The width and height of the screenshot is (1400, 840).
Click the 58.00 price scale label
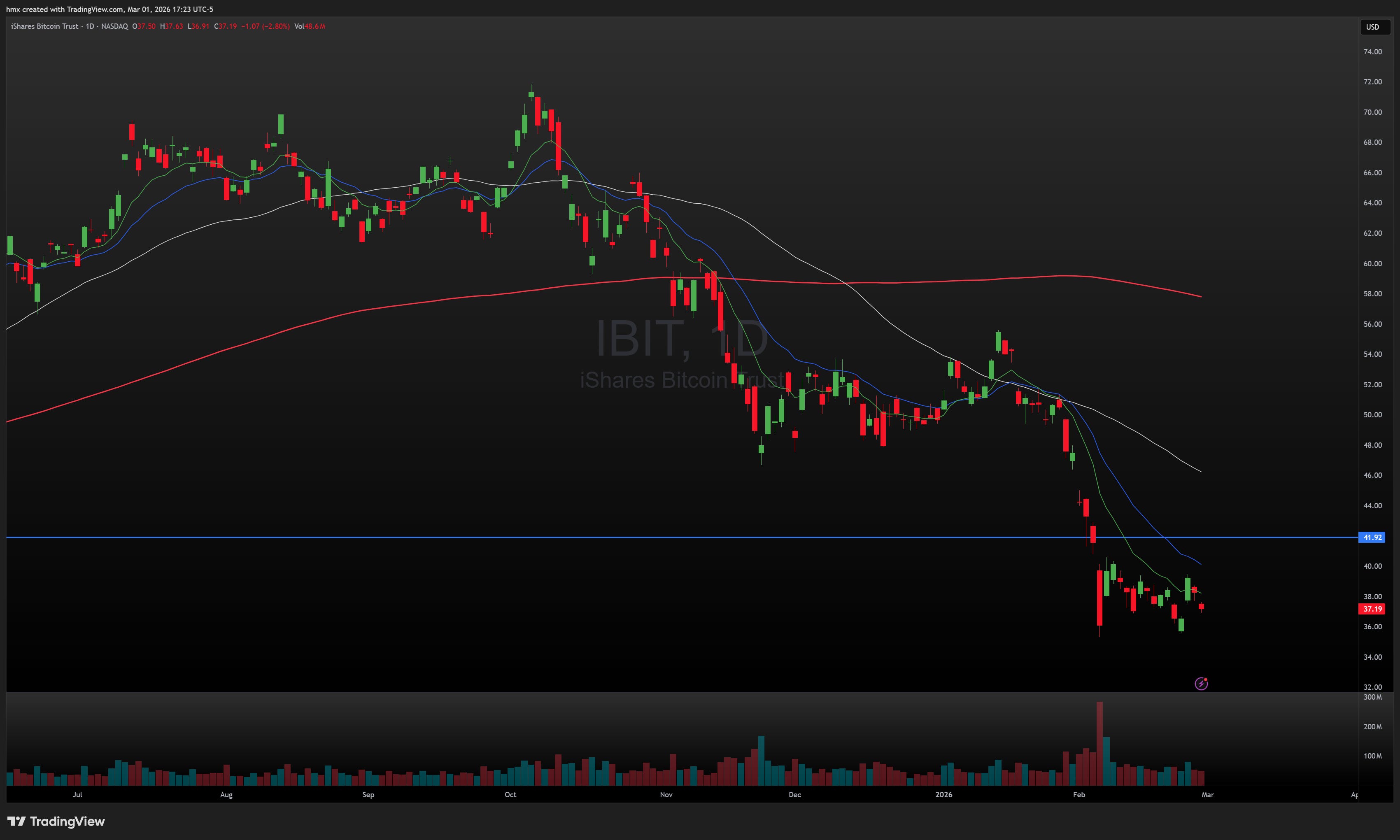click(1372, 294)
